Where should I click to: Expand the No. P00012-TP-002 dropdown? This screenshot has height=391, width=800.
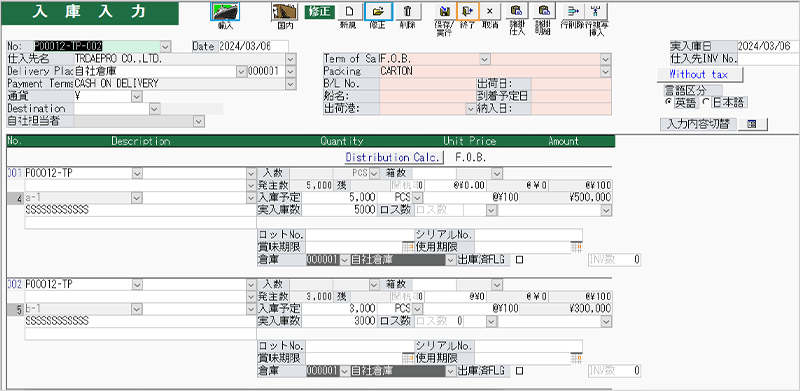(164, 46)
